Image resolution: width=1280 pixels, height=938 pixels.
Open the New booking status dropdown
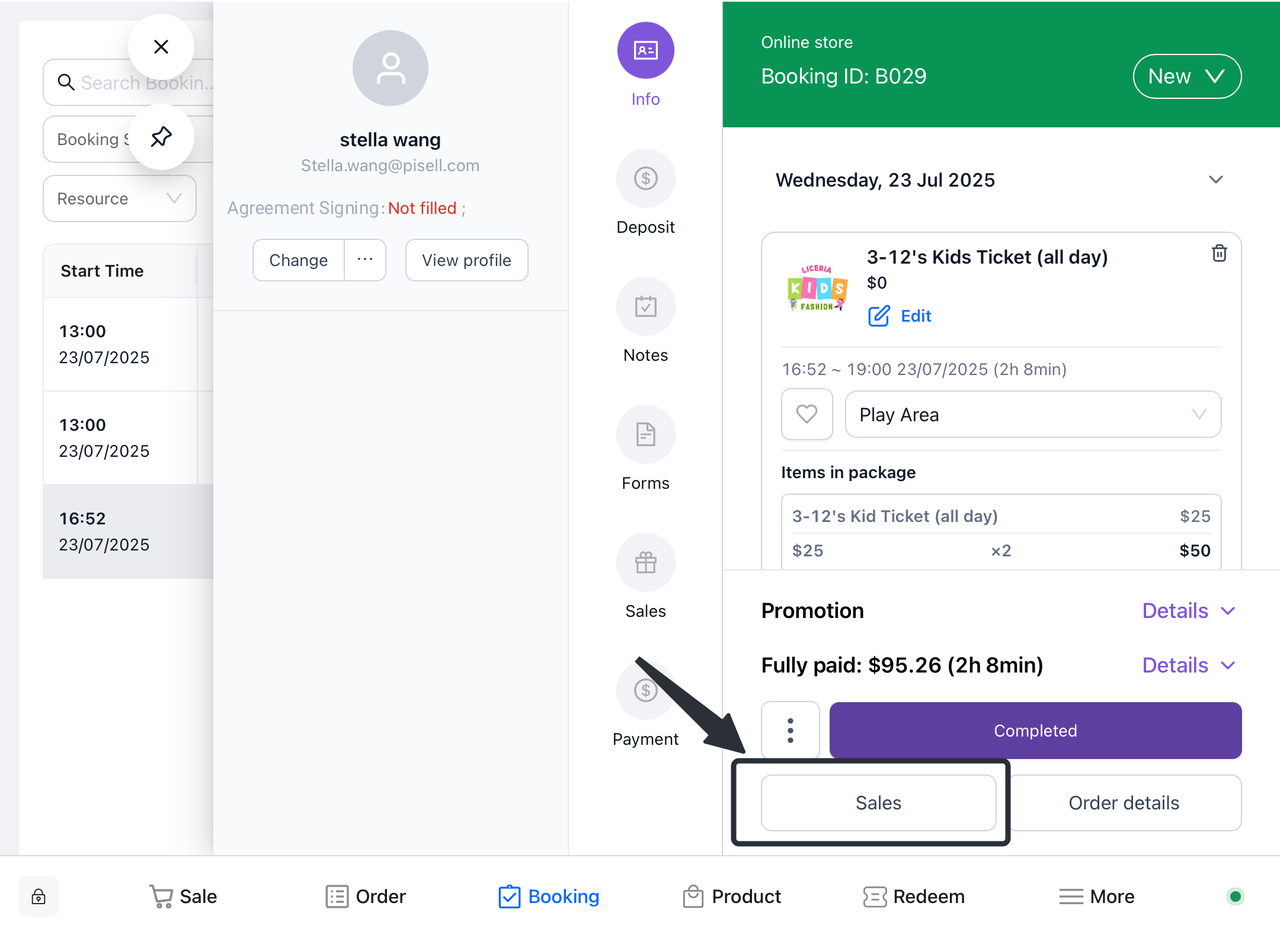pyautogui.click(x=1186, y=77)
